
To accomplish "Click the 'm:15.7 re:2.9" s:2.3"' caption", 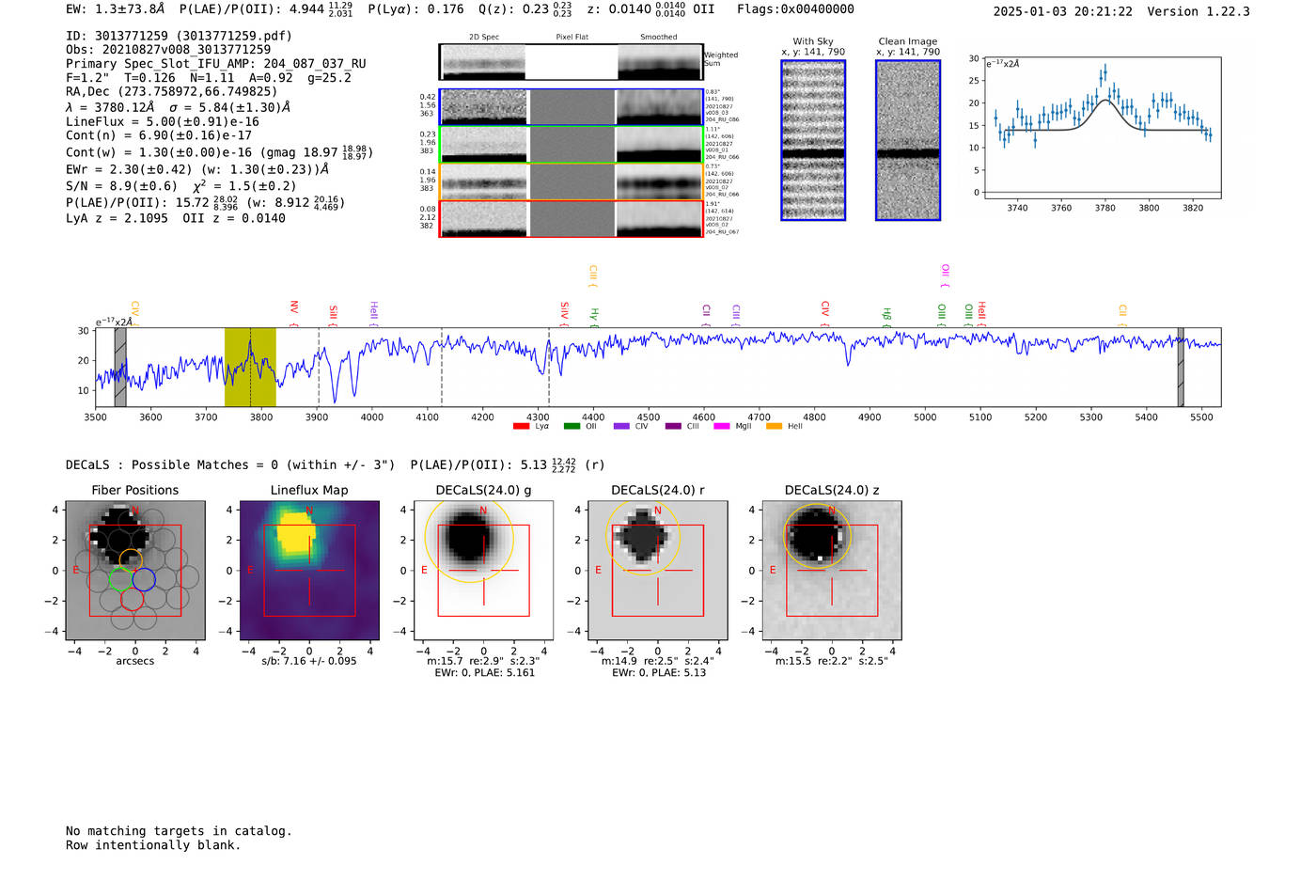I will tap(483, 661).
